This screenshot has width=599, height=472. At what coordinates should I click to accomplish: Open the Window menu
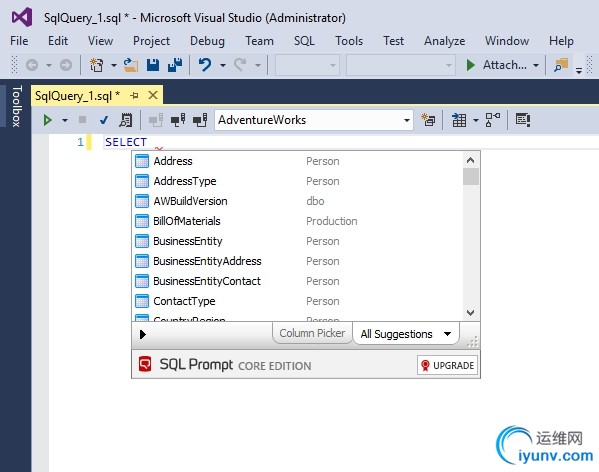[507, 40]
